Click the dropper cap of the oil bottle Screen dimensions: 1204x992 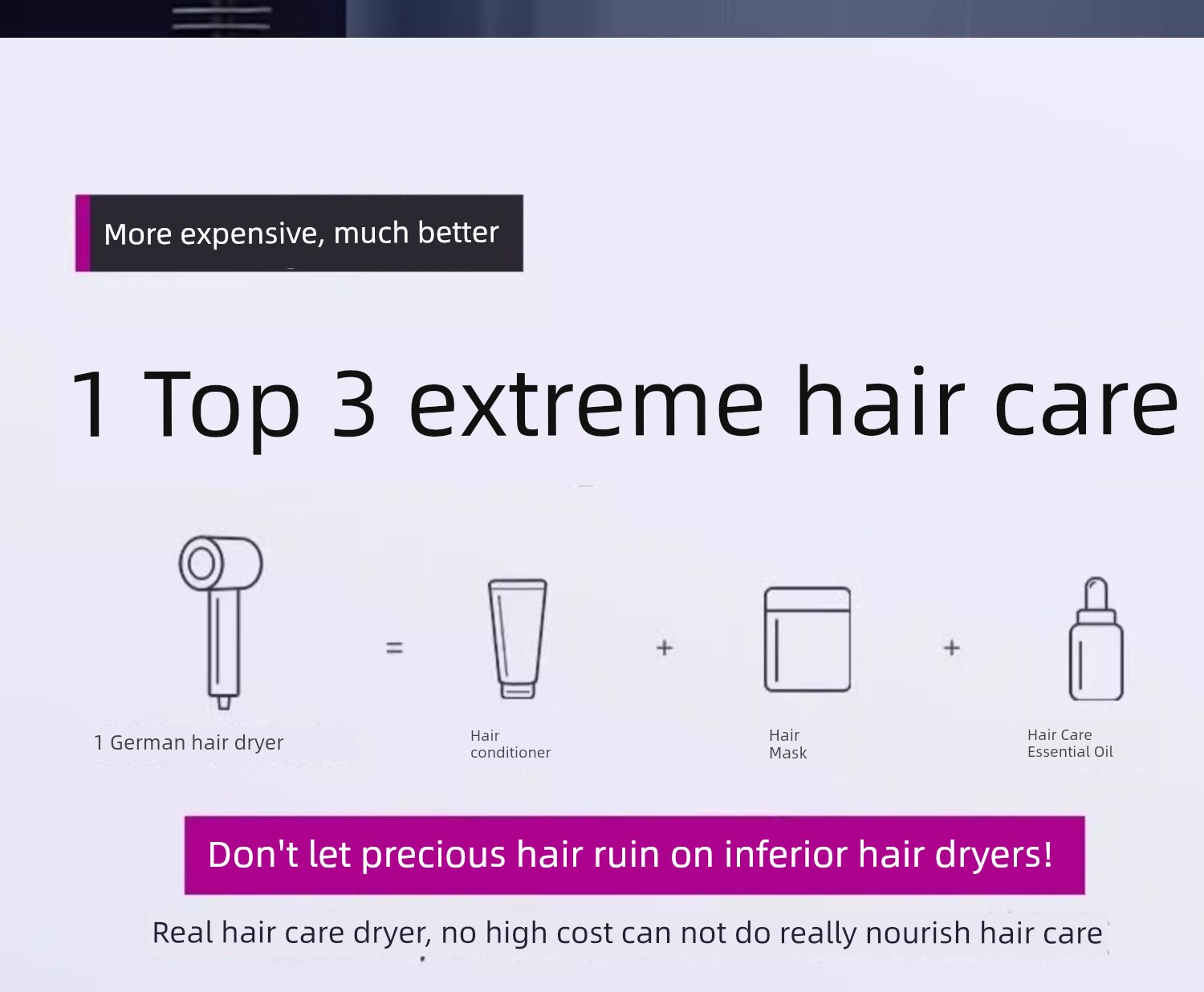1096,594
